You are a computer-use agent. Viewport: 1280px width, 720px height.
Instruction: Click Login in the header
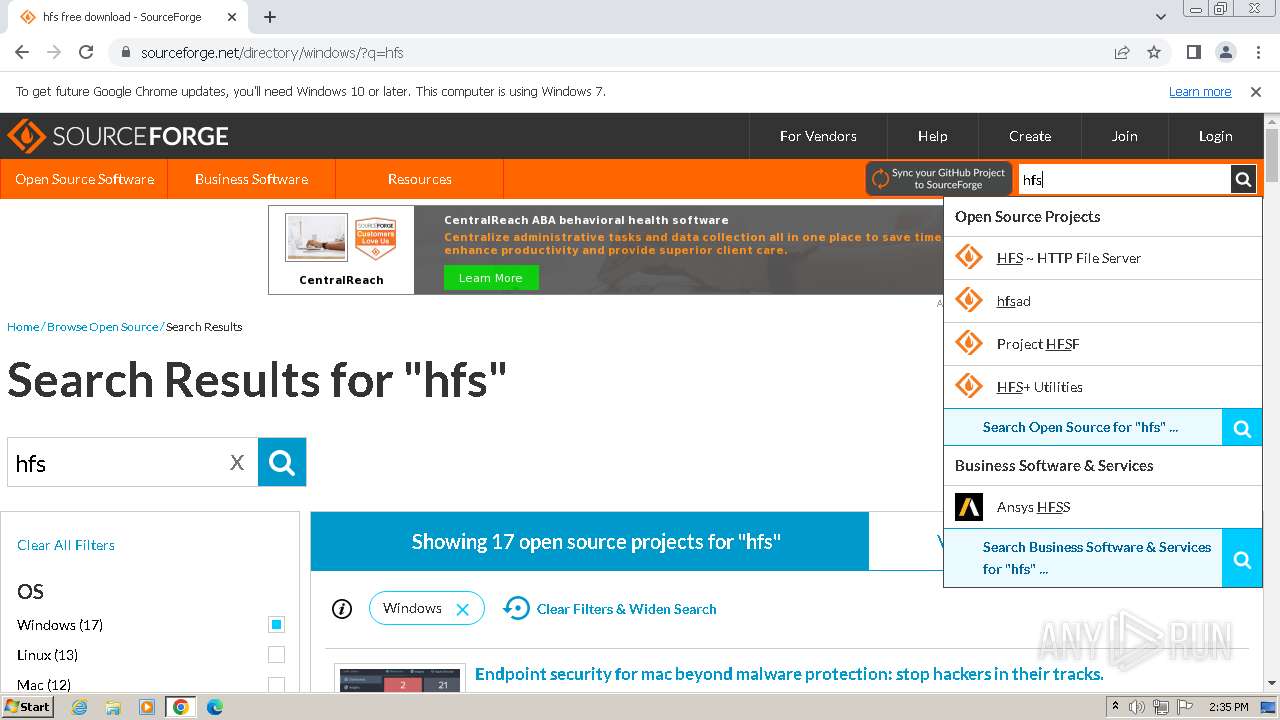pos(1215,136)
